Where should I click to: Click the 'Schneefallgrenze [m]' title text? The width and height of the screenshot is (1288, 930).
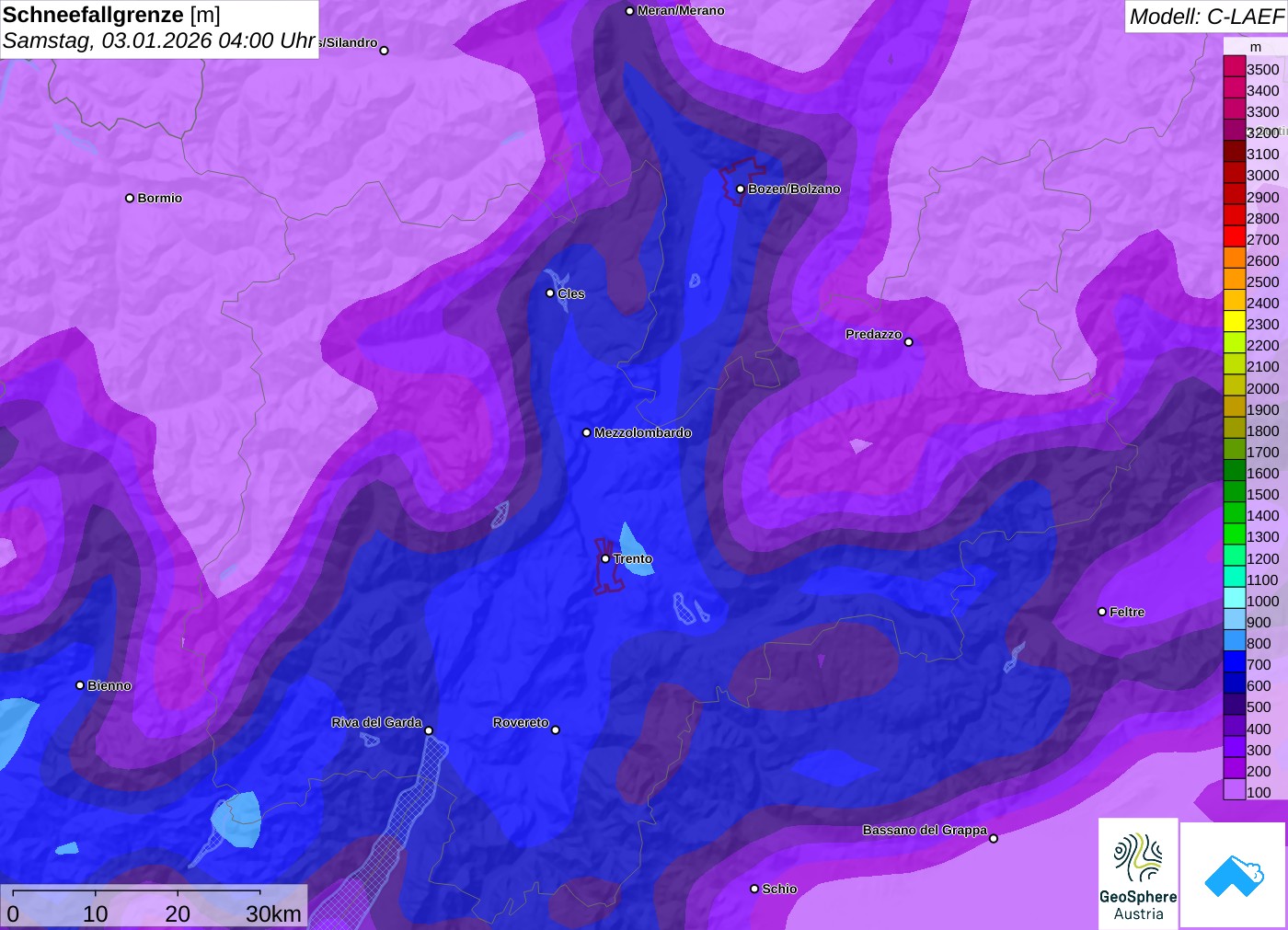[111, 15]
